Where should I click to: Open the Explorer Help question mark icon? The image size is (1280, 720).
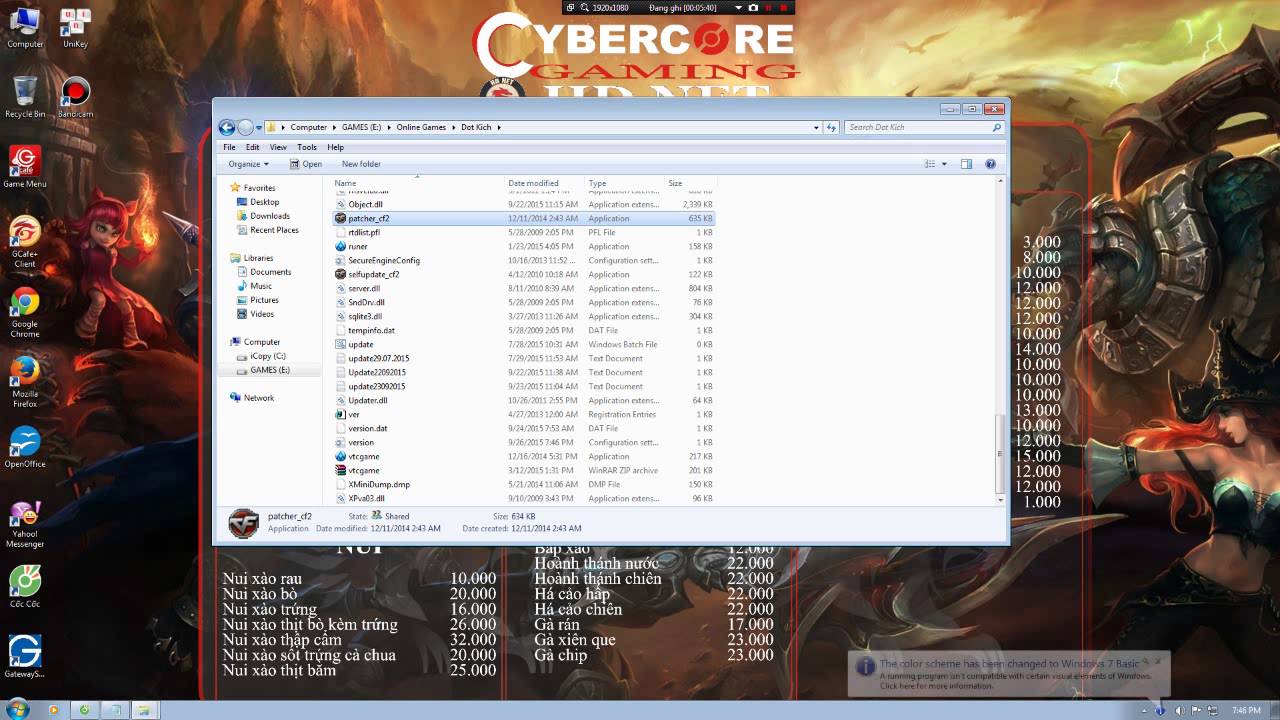[990, 164]
